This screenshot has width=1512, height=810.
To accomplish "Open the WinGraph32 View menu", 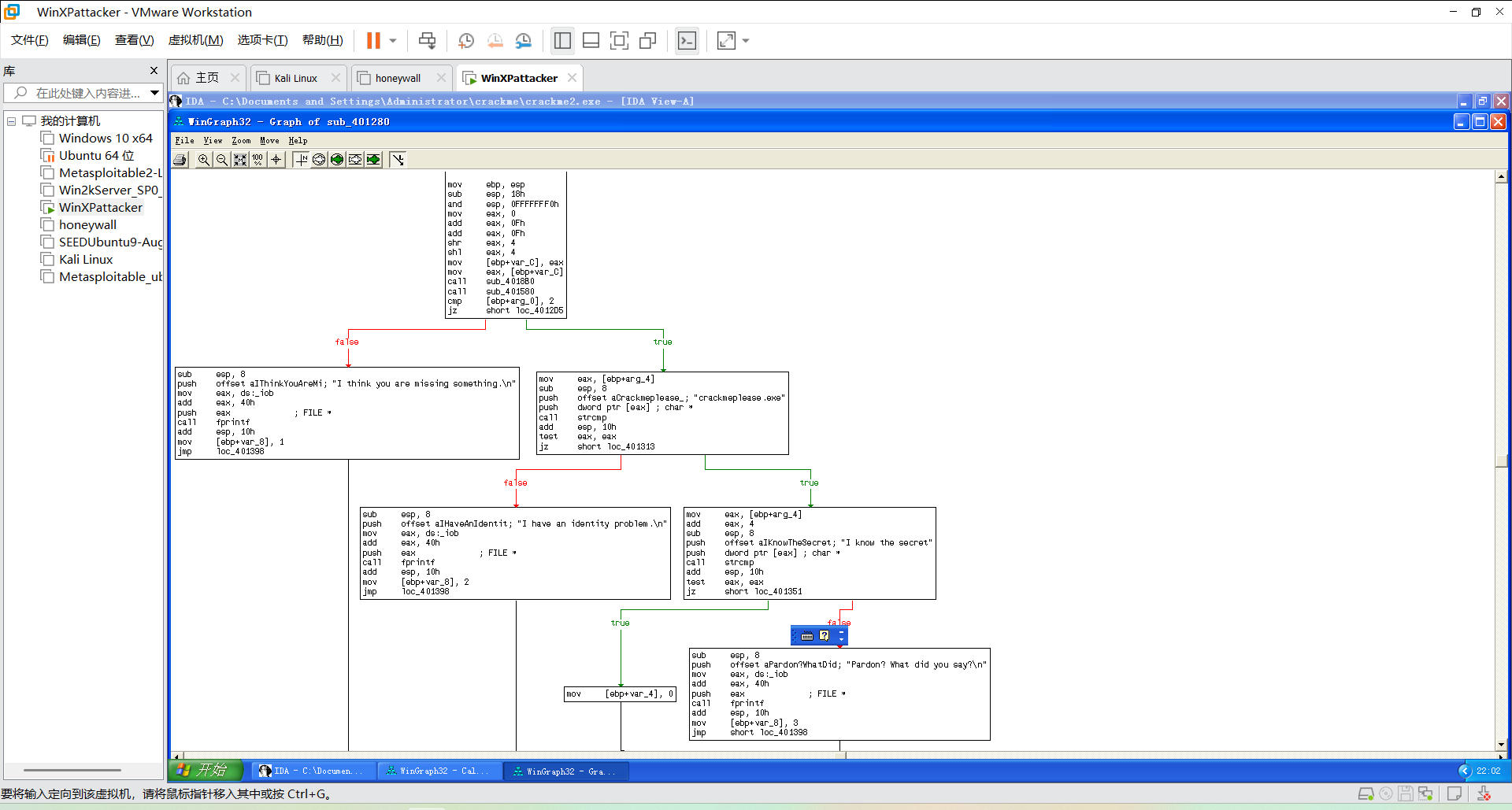I will [213, 141].
